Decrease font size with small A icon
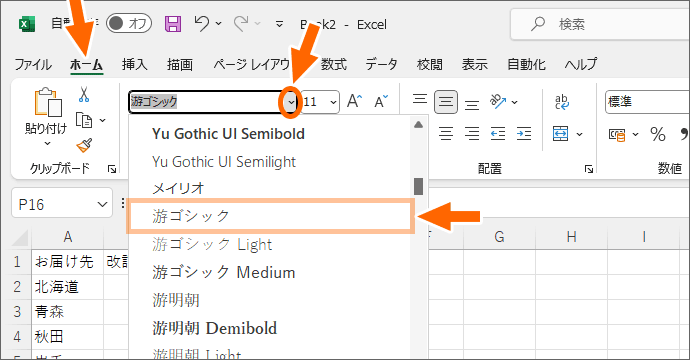 point(381,101)
